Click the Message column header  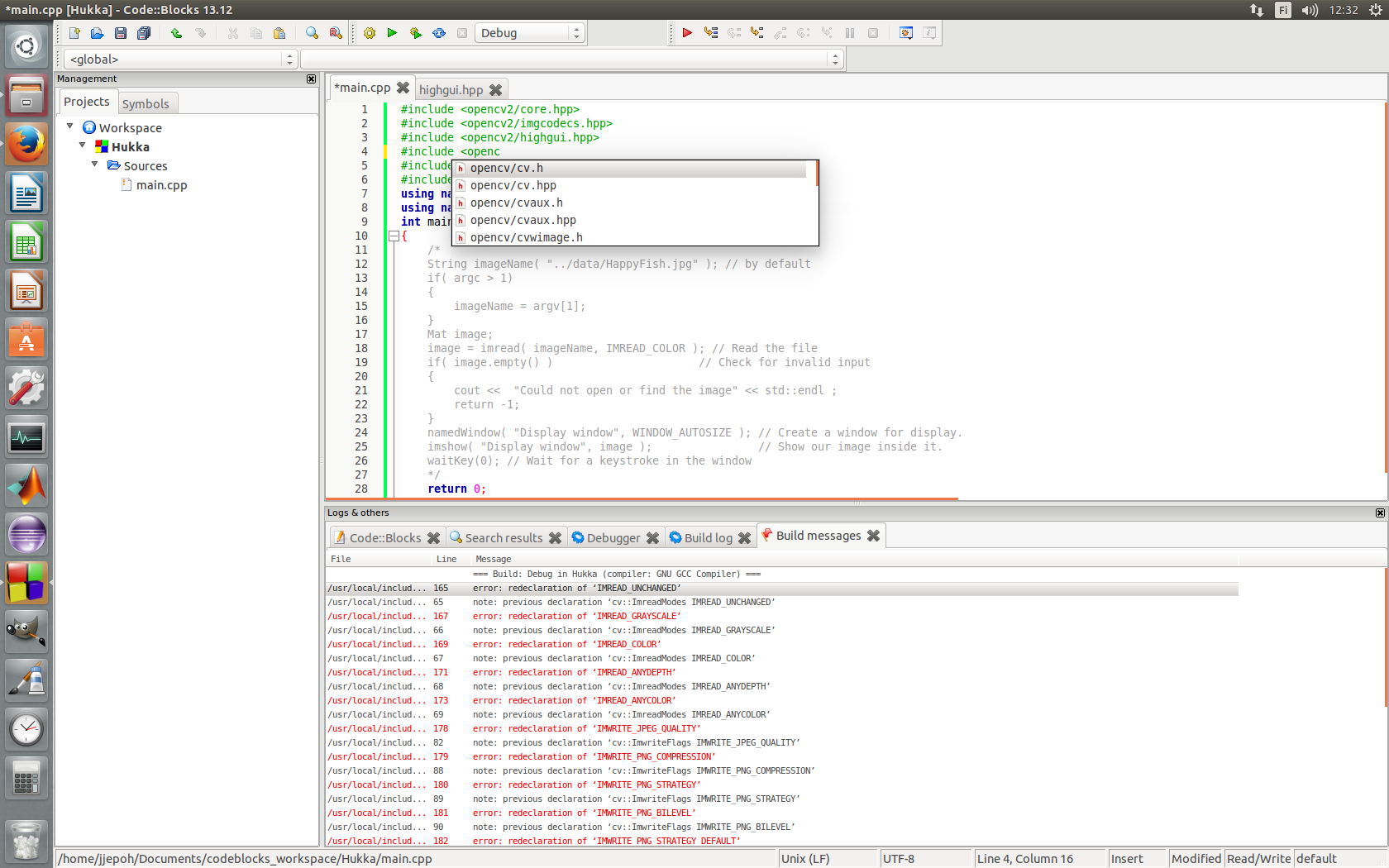tap(855, 560)
